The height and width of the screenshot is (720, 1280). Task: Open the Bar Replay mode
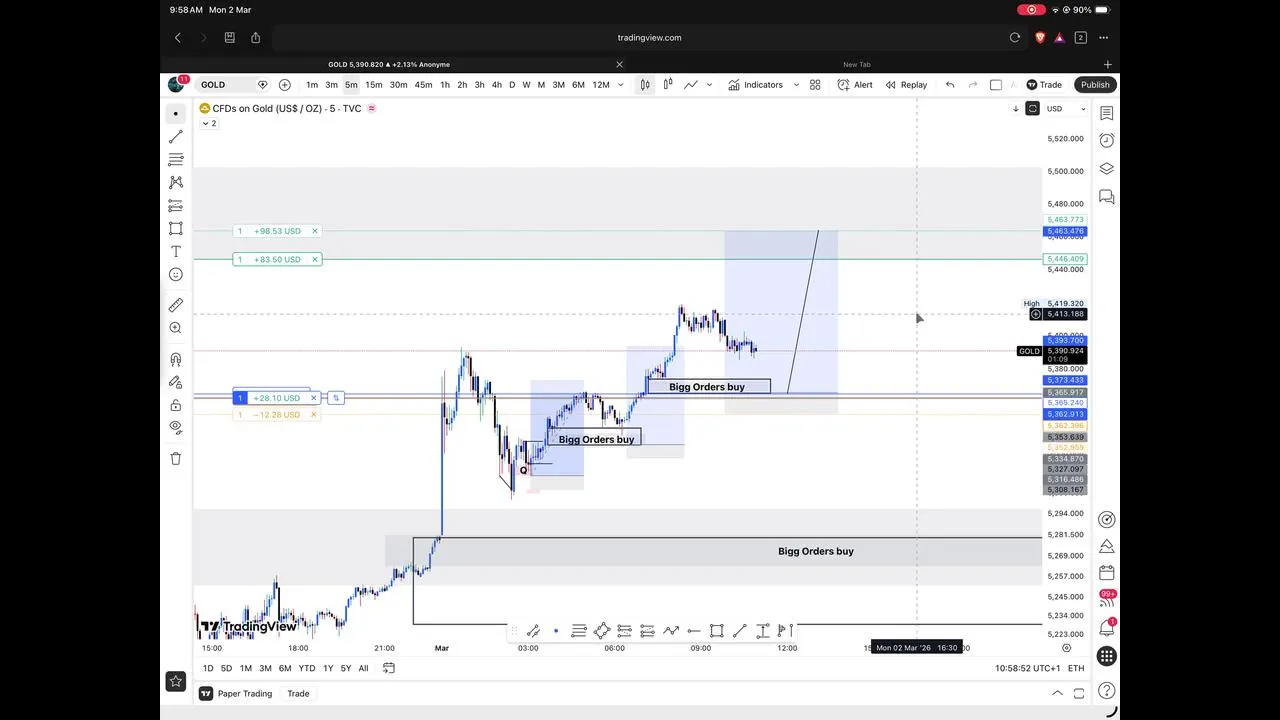906,85
